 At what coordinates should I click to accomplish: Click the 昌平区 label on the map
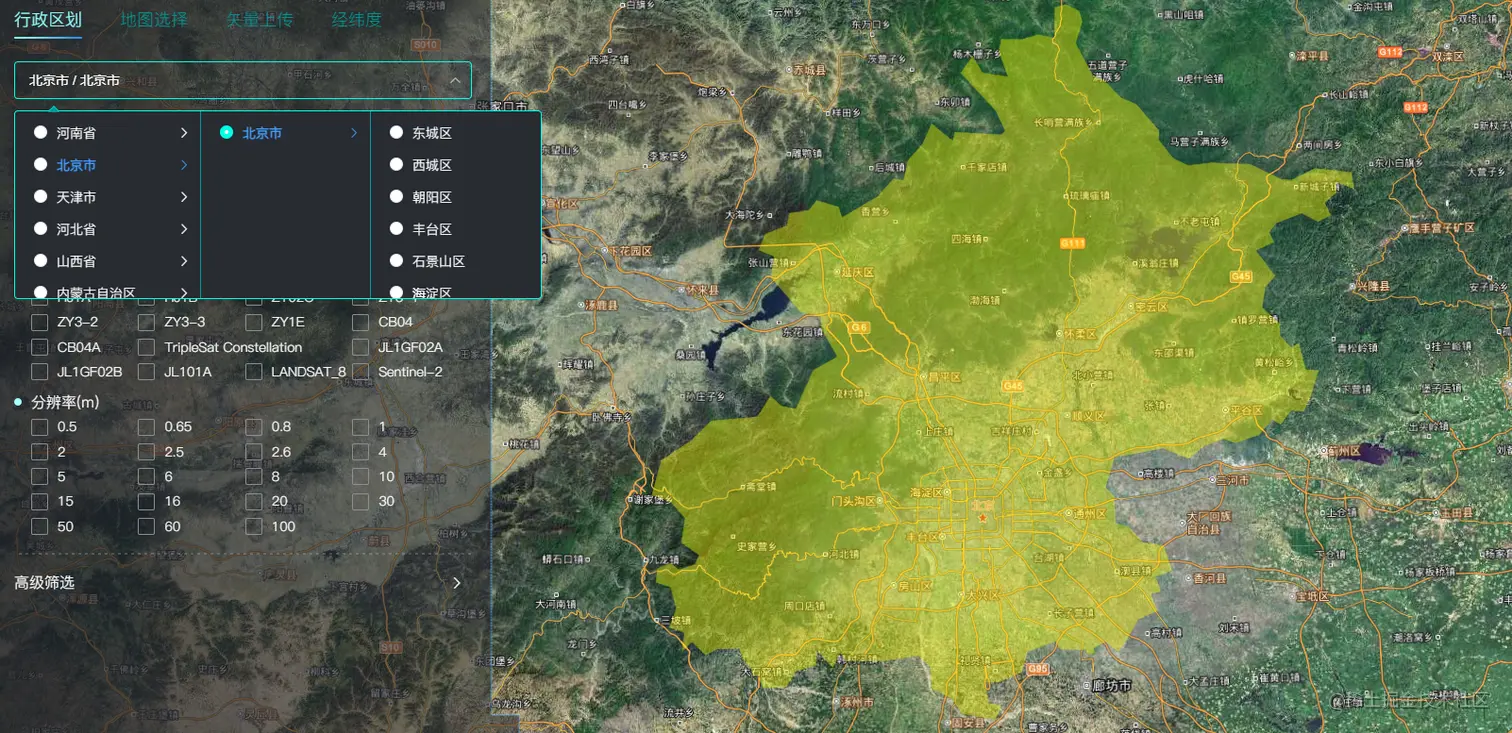(x=943, y=377)
